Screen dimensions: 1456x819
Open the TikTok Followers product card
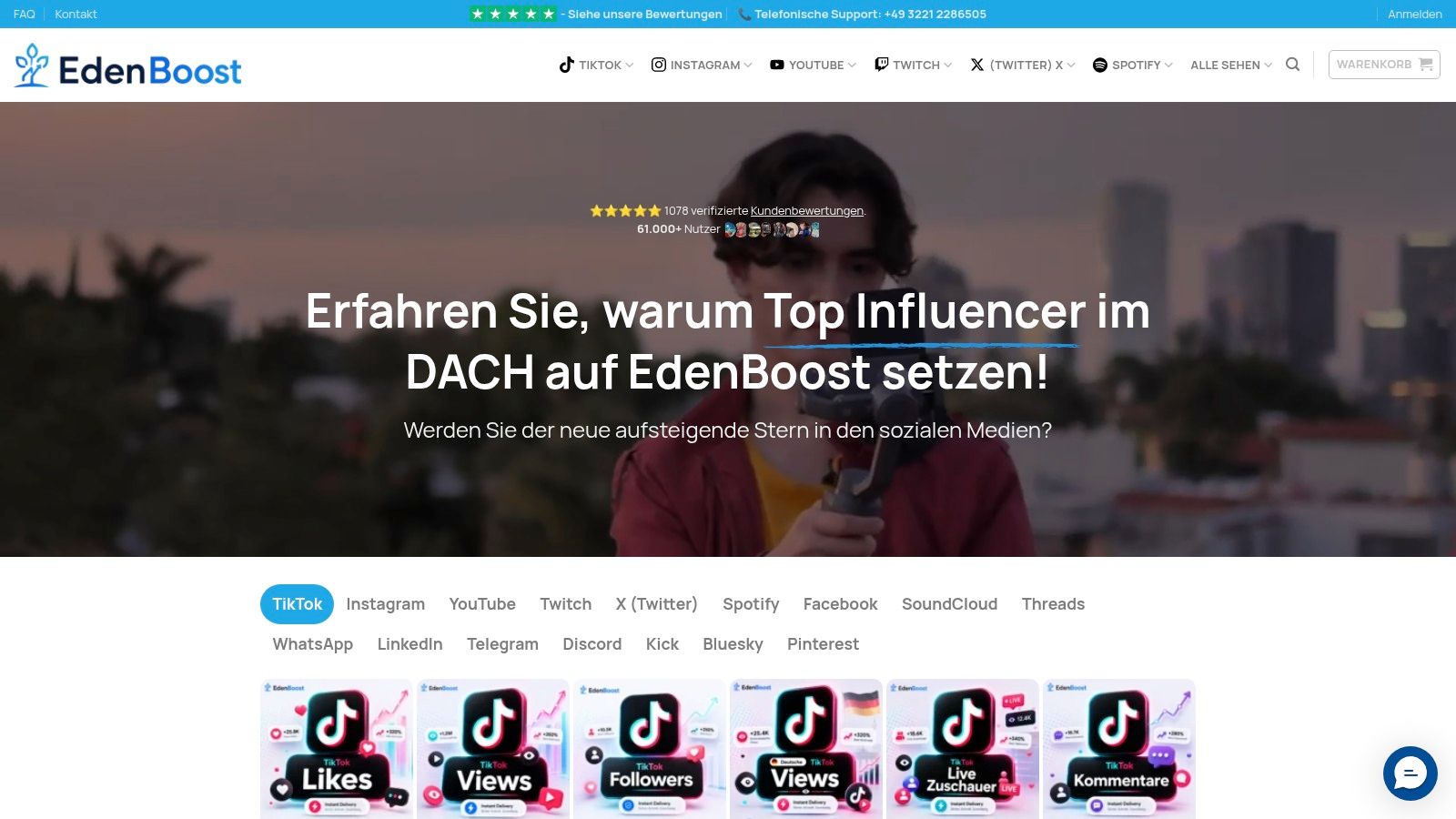pyautogui.click(x=650, y=749)
